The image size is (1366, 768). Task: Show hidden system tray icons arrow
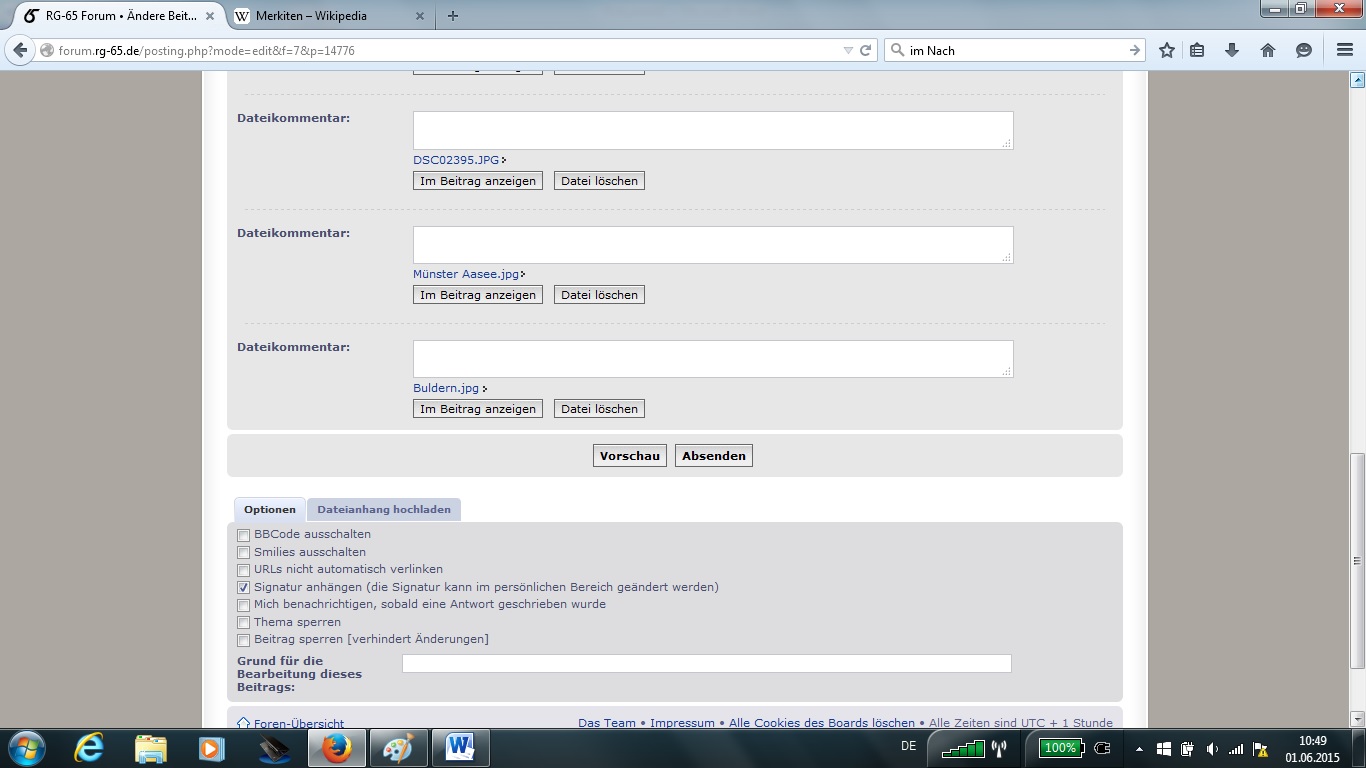point(1139,748)
